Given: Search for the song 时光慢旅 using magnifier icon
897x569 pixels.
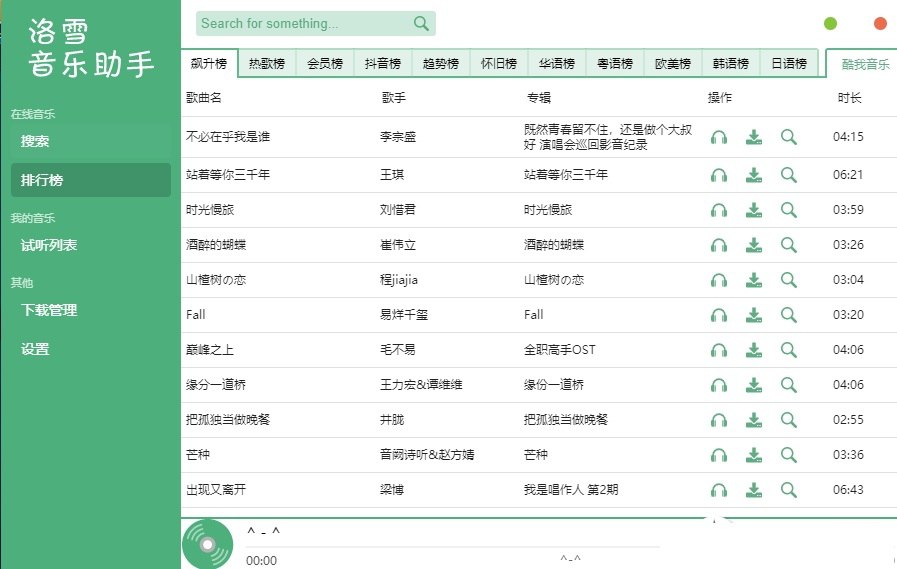Looking at the screenshot, I should point(789,210).
